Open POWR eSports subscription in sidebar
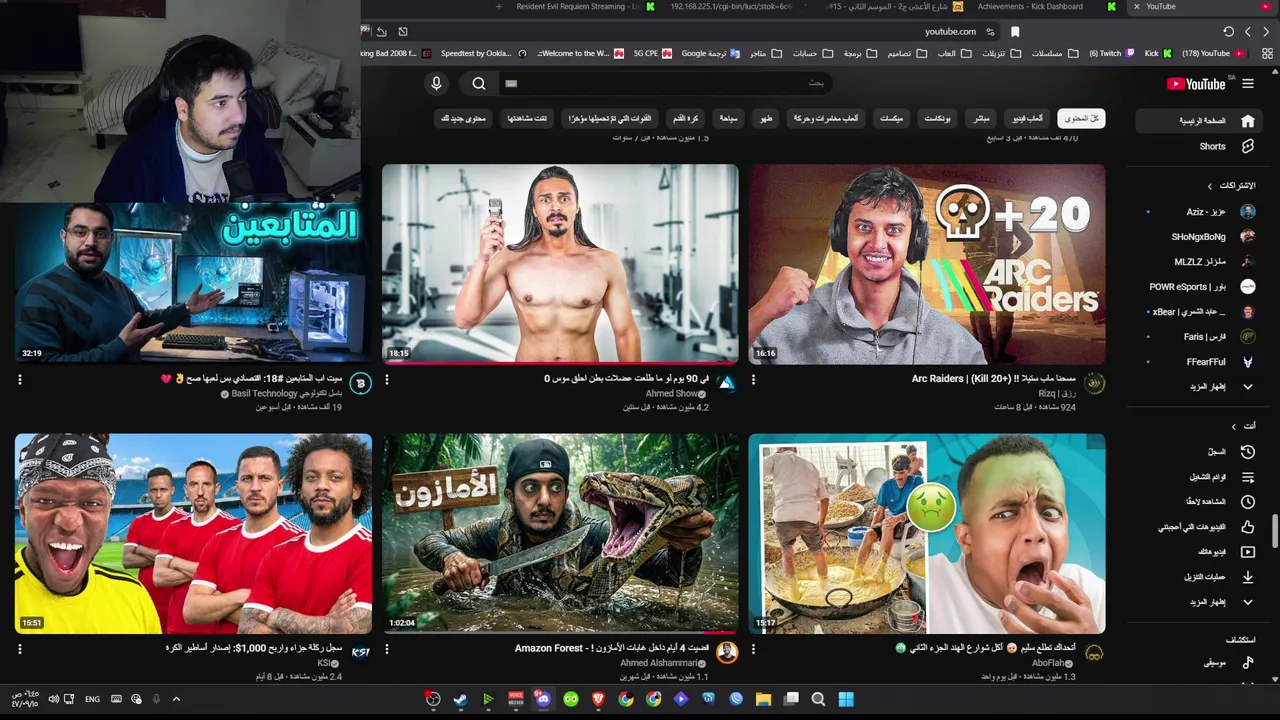Image resolution: width=1280 pixels, height=720 pixels. [x=1200, y=287]
